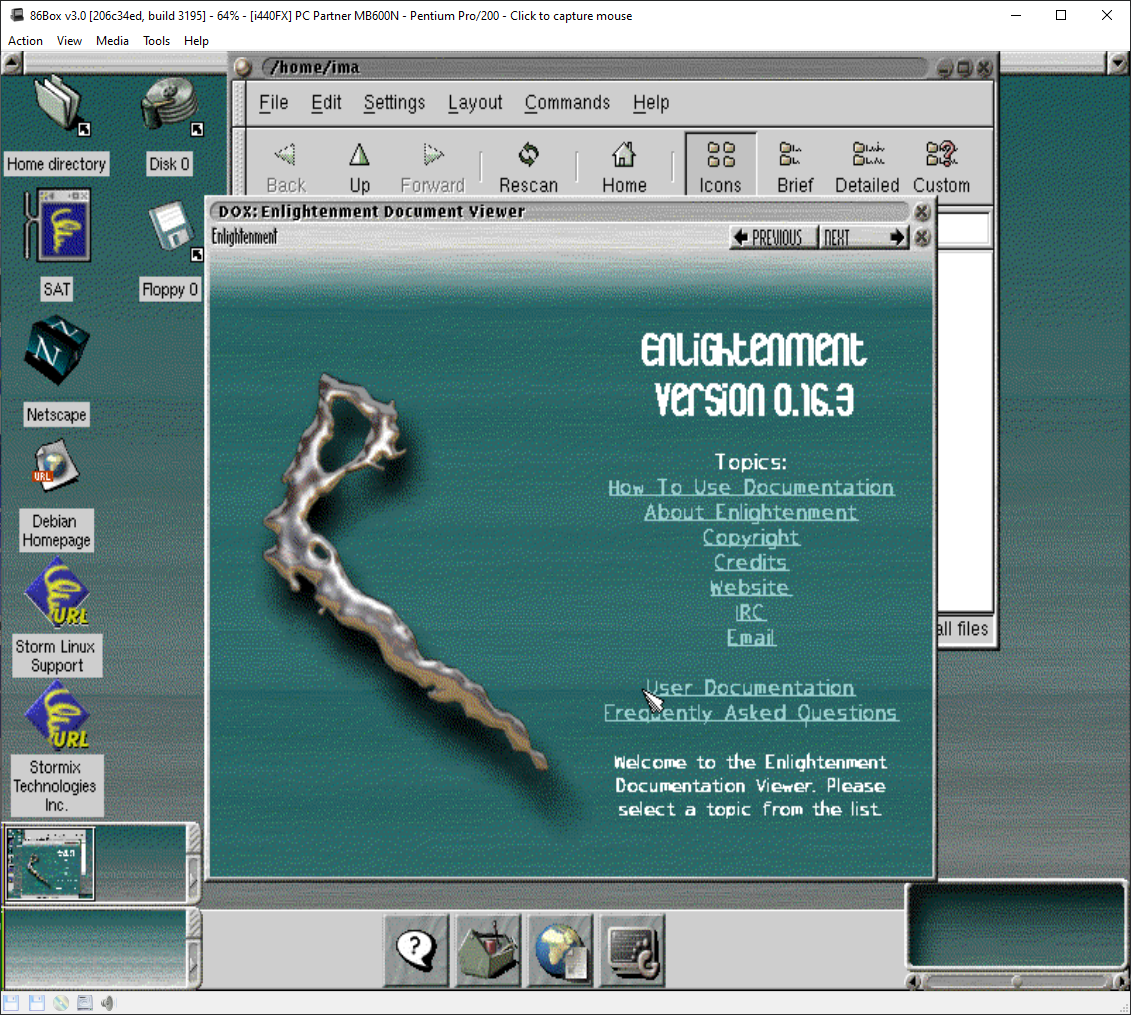
Task: Click the hard disk icon in 86Box status bar
Action: pyautogui.click(x=84, y=1003)
